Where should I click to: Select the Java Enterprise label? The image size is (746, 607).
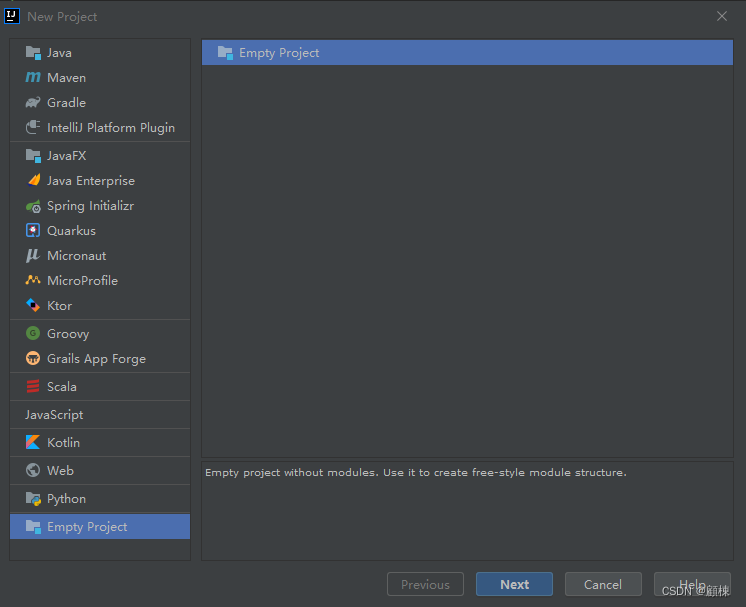tap(91, 181)
